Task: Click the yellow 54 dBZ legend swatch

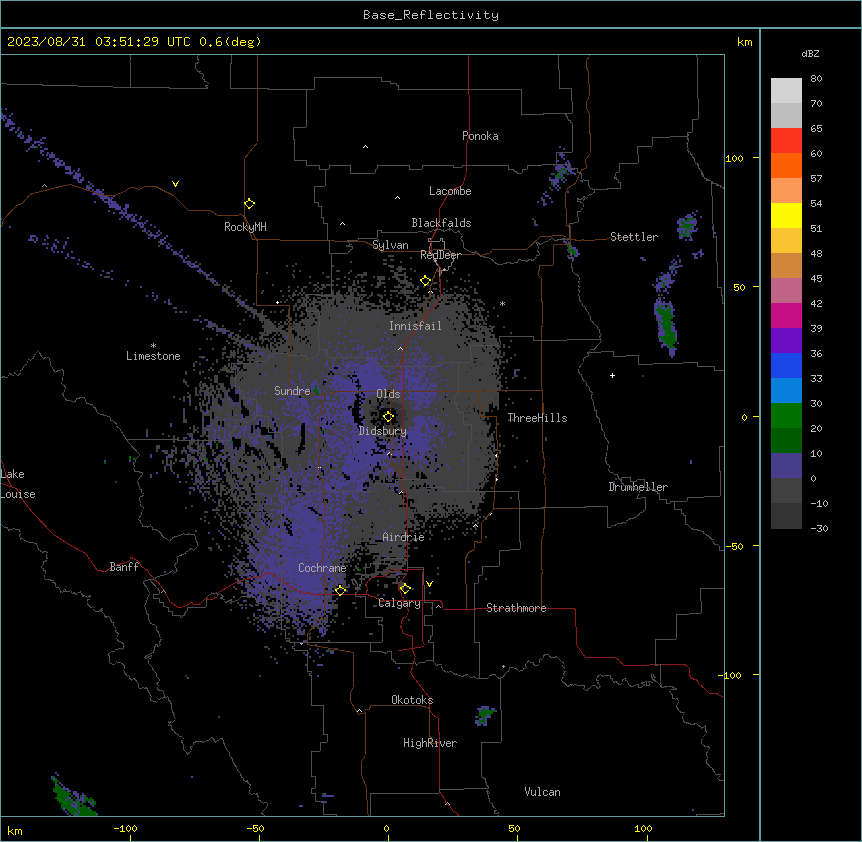Action: coord(786,215)
